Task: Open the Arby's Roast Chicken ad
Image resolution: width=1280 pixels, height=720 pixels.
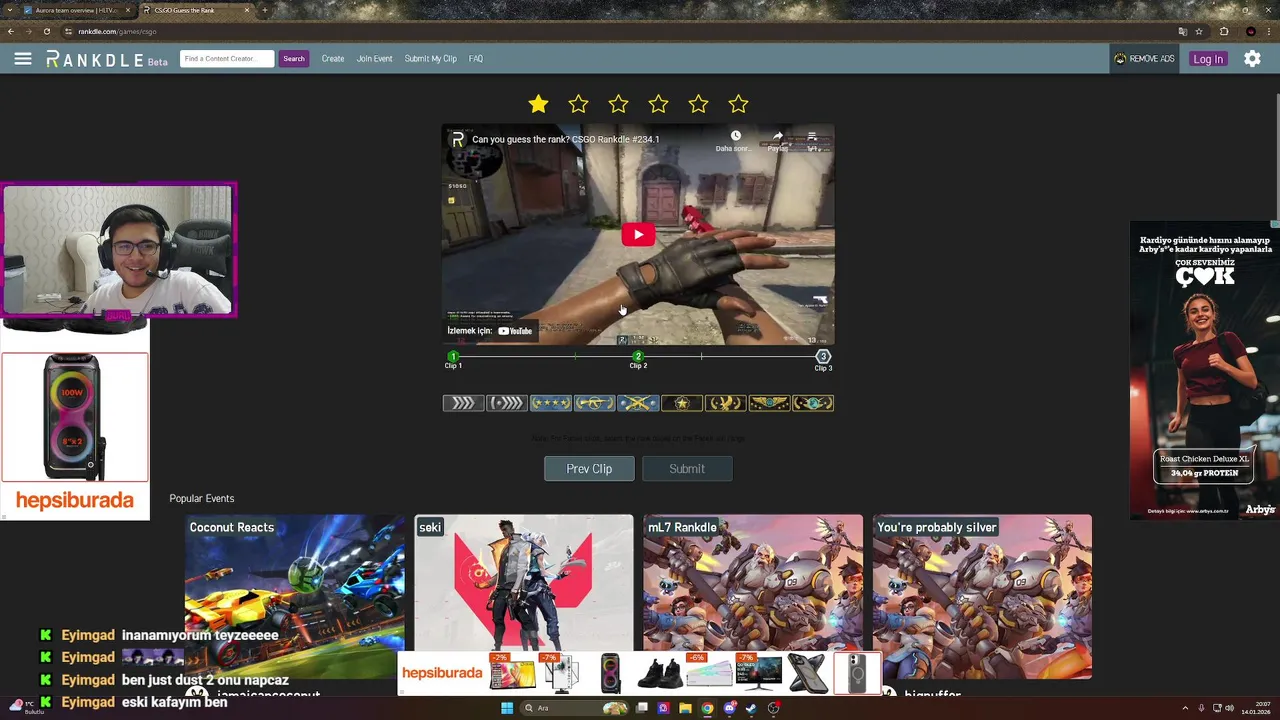Action: (x=1204, y=370)
